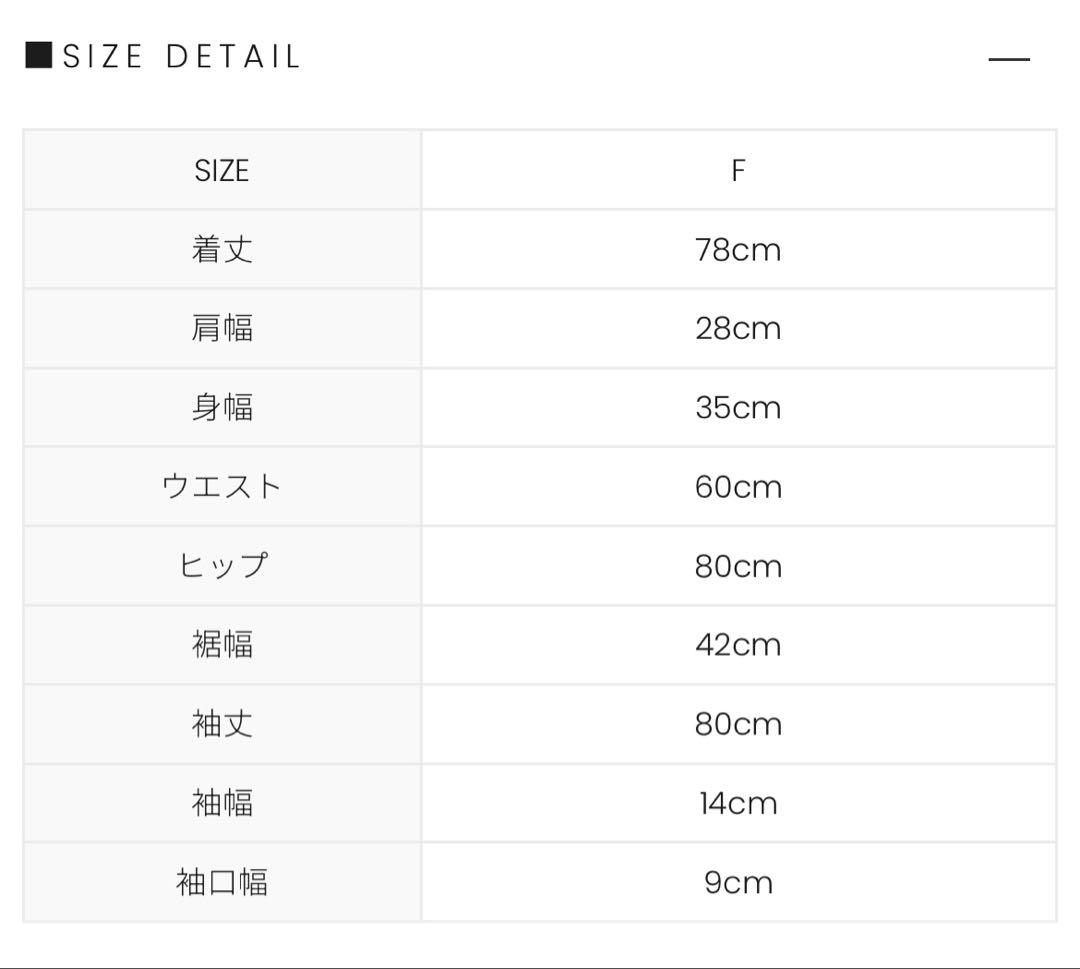Select the 60cm waist value
1080x969 pixels.
[738, 487]
